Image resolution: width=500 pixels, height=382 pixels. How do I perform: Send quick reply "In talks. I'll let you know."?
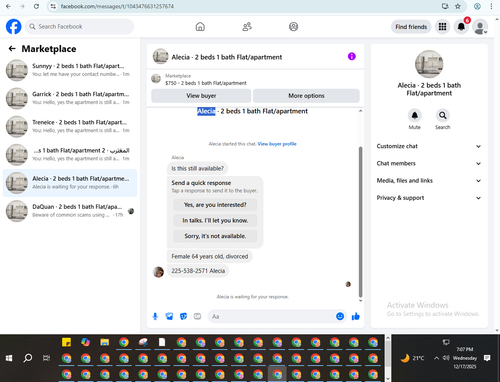[215, 220]
